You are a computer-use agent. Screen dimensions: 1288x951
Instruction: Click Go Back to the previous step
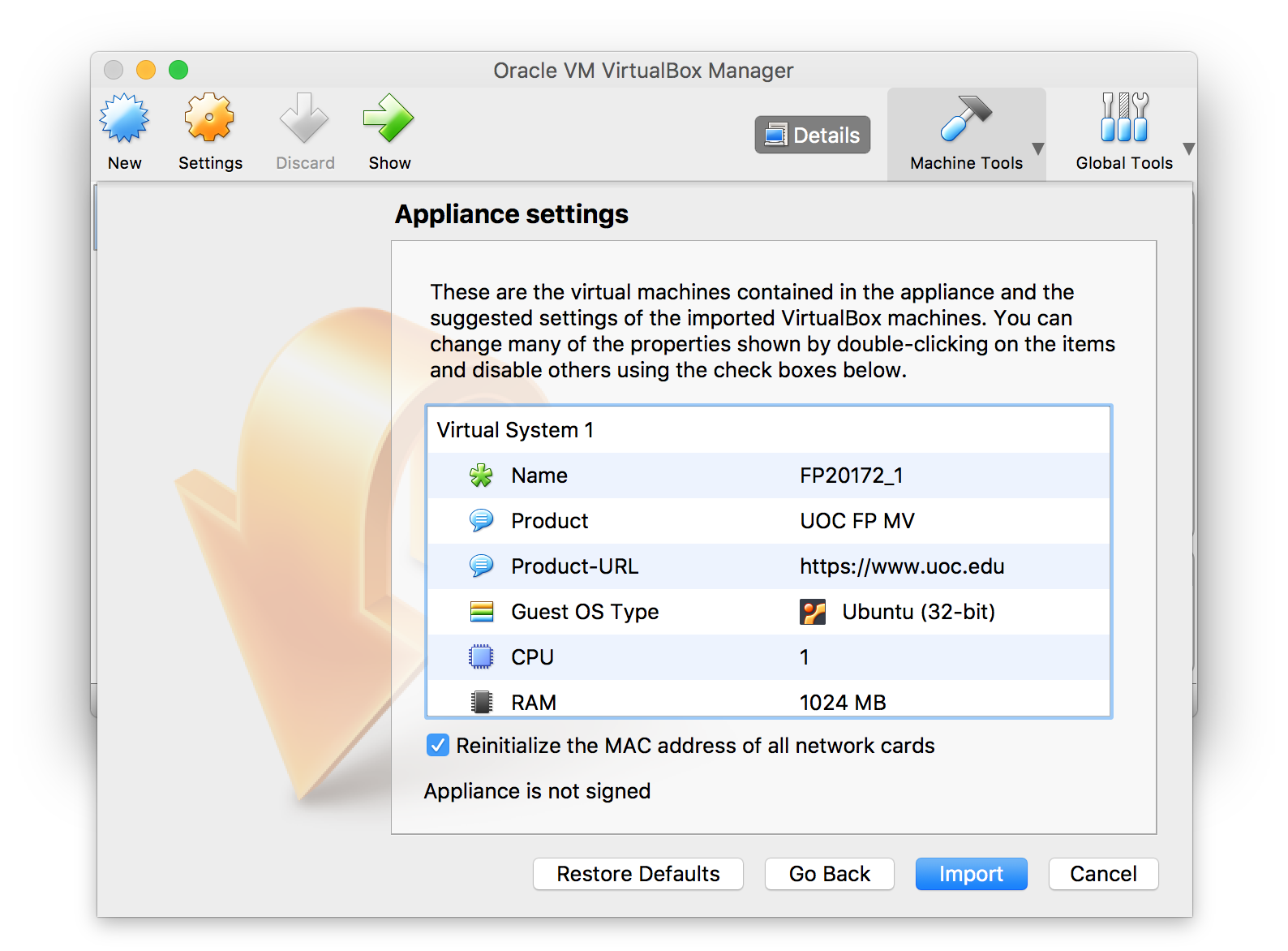coord(829,874)
